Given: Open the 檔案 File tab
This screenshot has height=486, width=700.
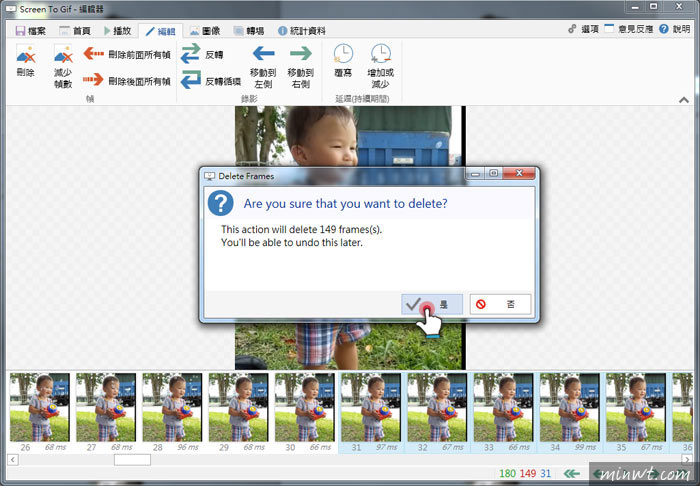Looking at the screenshot, I should [30, 31].
